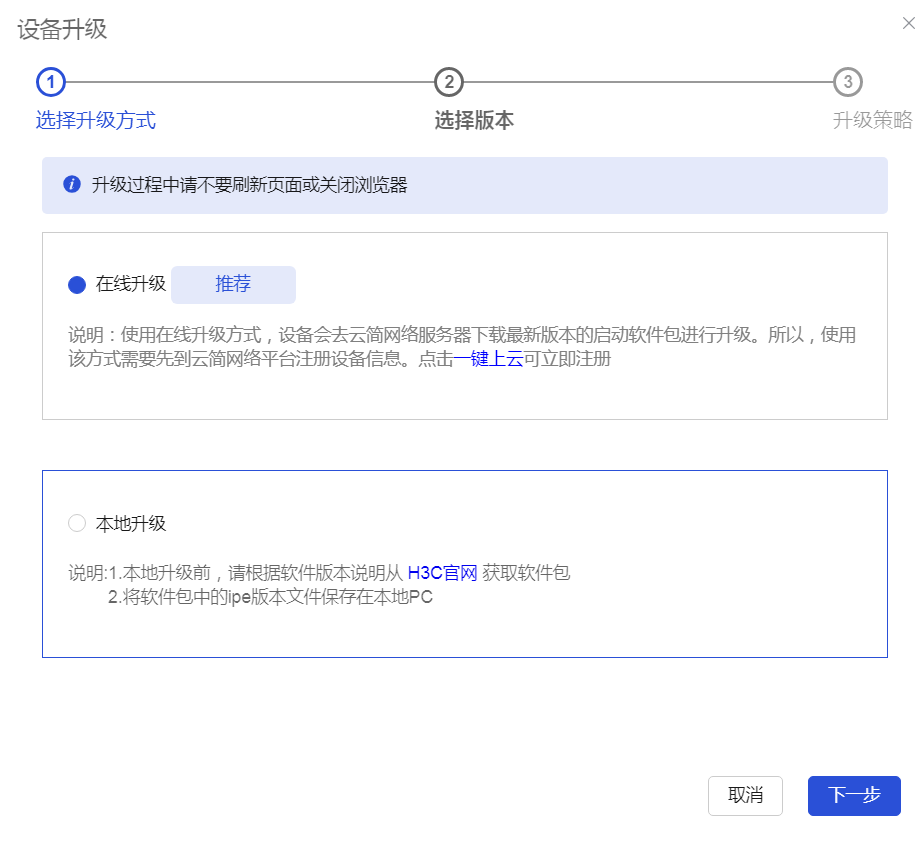Viewport: 924px width, 845px height.
Task: Click the step 1 circle icon
Action: point(51,82)
